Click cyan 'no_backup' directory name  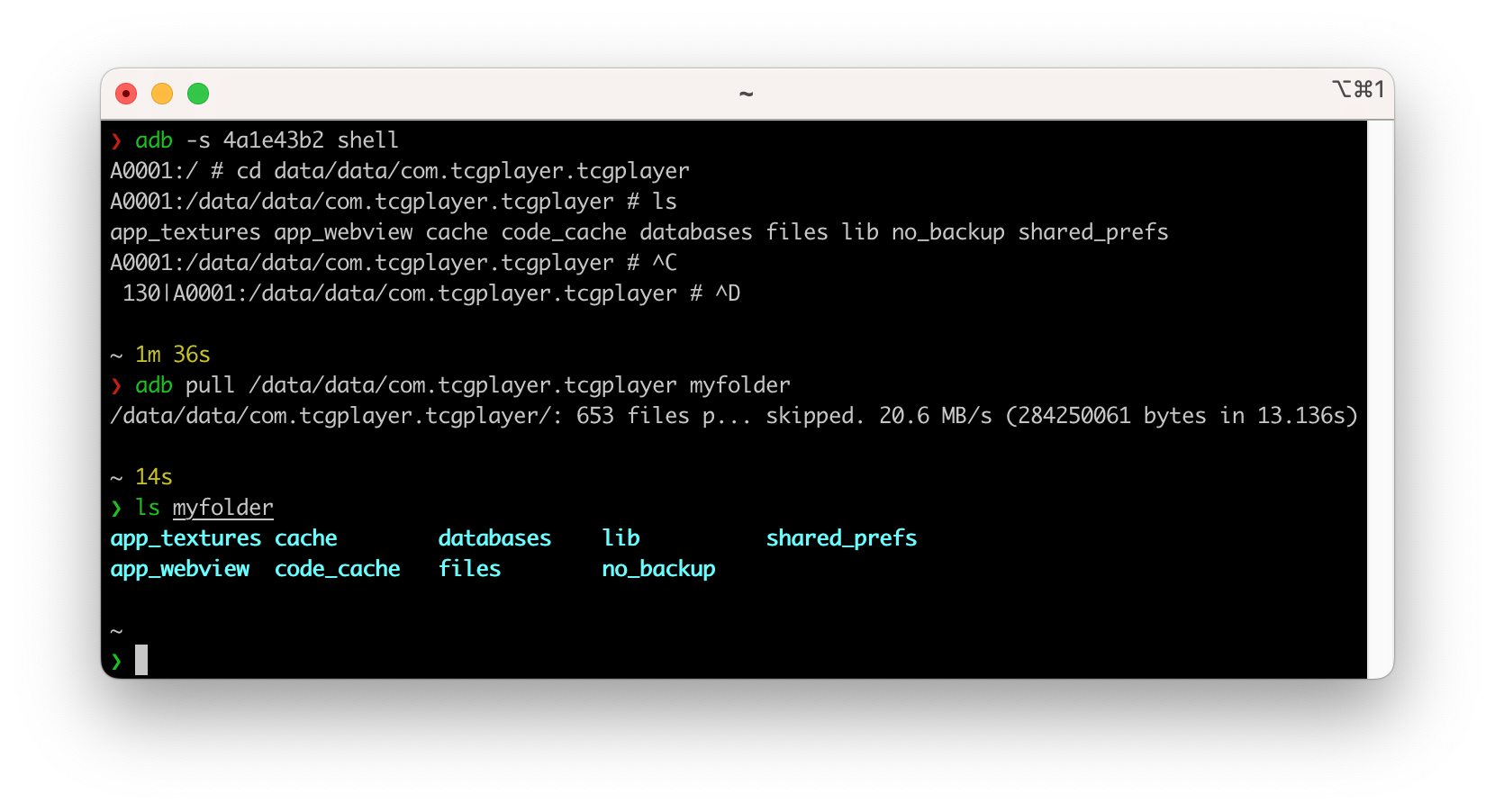[658, 569]
